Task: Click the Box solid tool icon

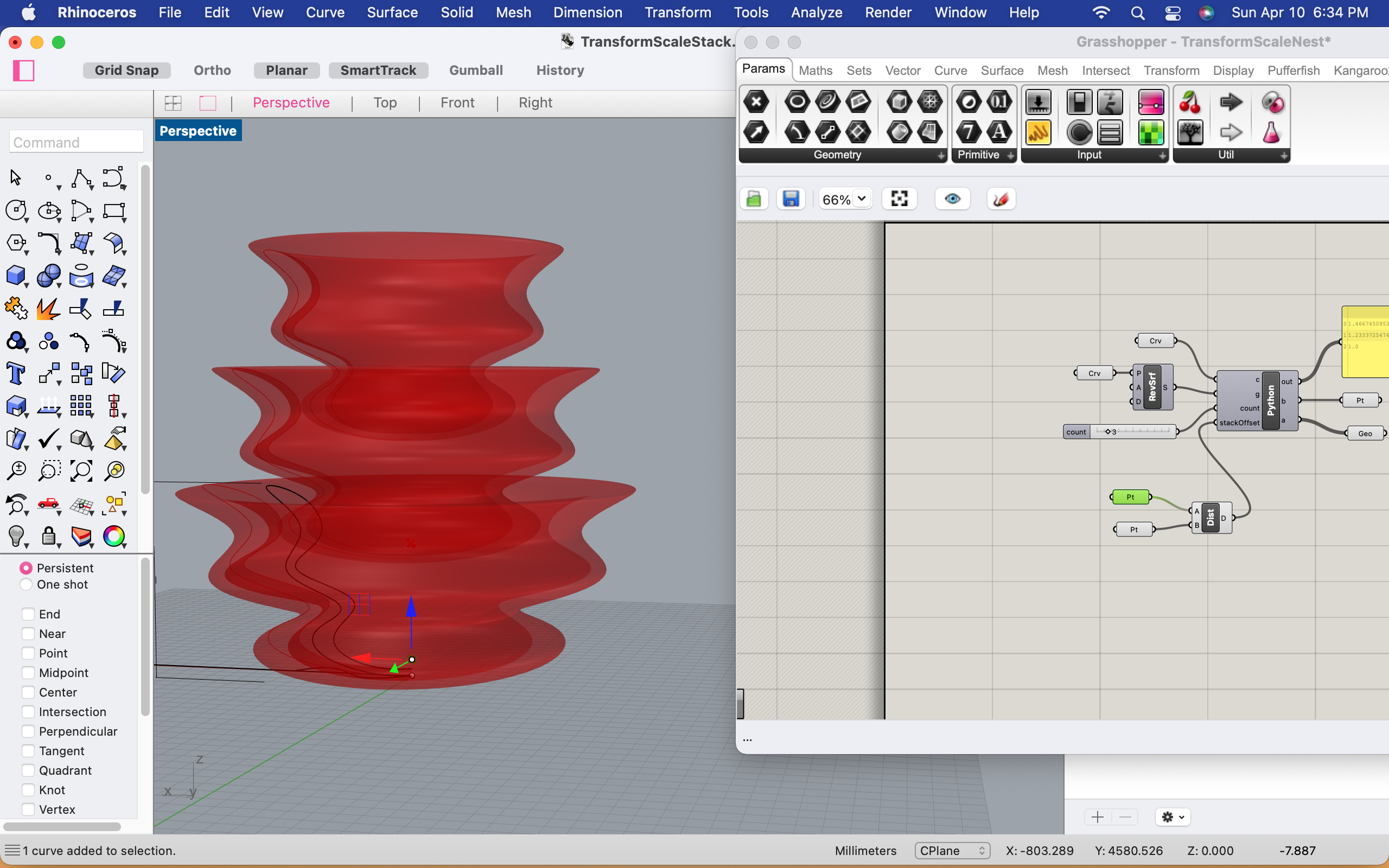Action: 16,276
